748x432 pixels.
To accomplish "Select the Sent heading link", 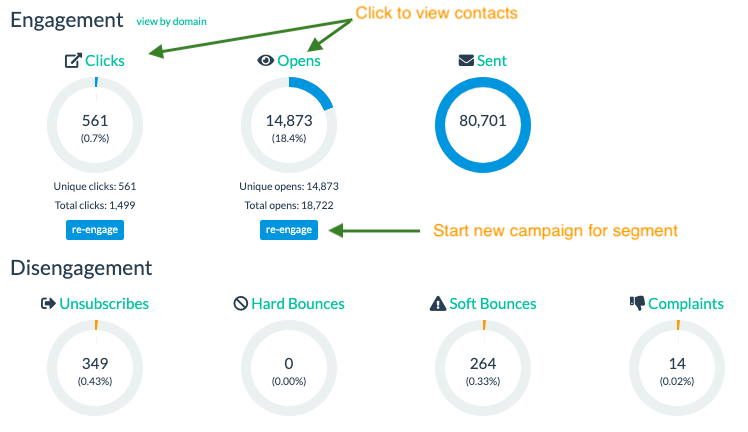I will [492, 61].
